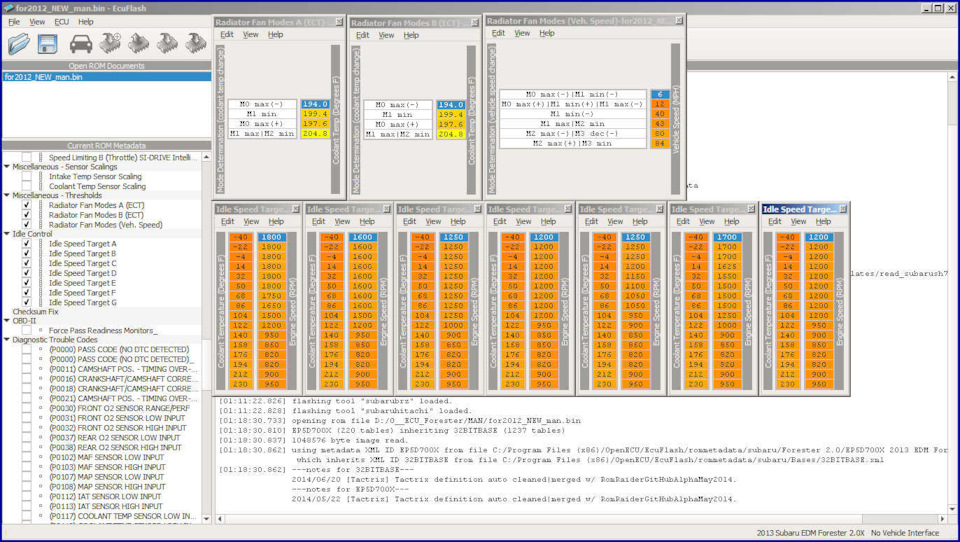
Task: Click the chip icon with plus badge
Action: point(110,43)
